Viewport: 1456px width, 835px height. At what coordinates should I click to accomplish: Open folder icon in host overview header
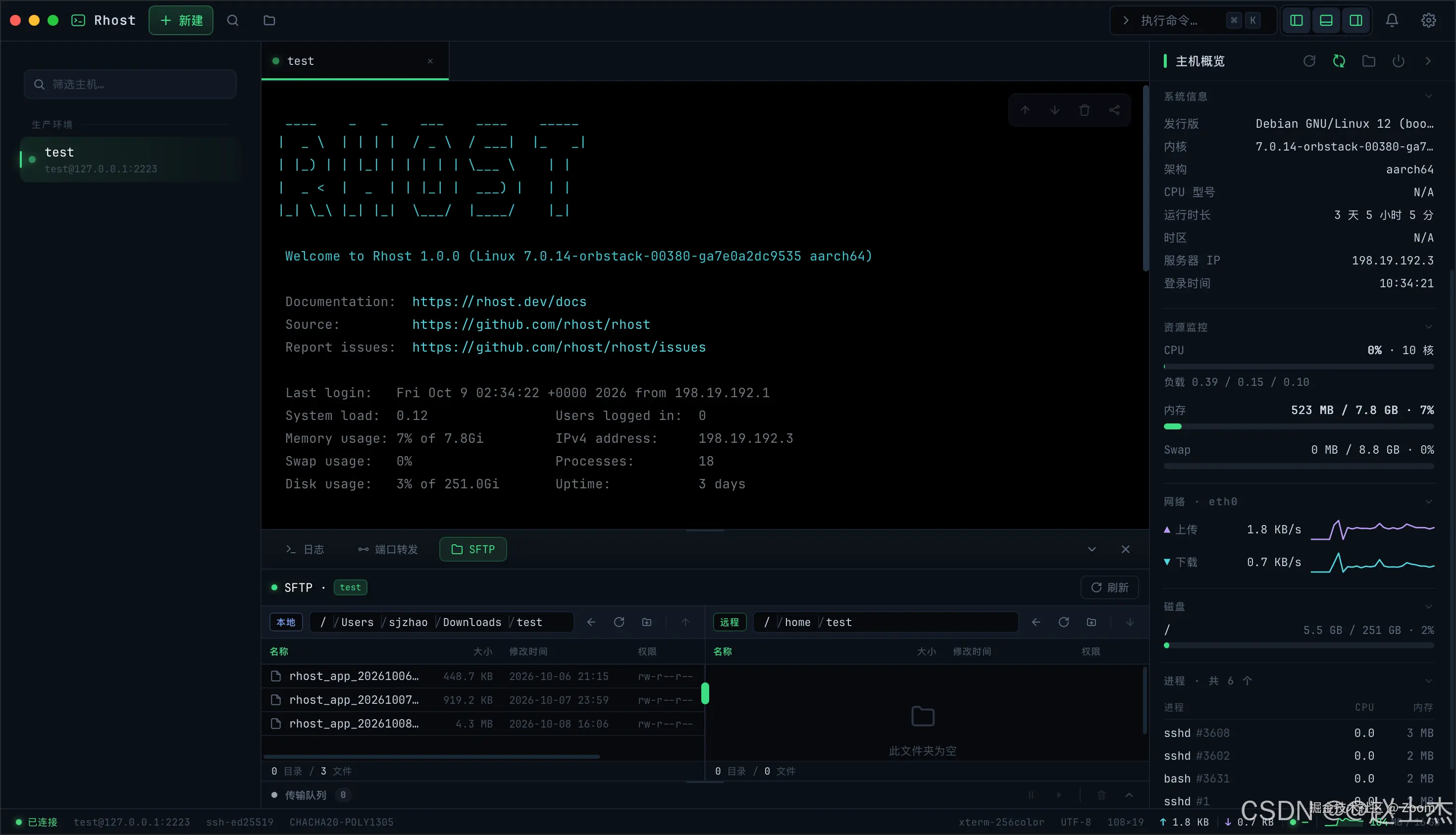click(x=1369, y=61)
